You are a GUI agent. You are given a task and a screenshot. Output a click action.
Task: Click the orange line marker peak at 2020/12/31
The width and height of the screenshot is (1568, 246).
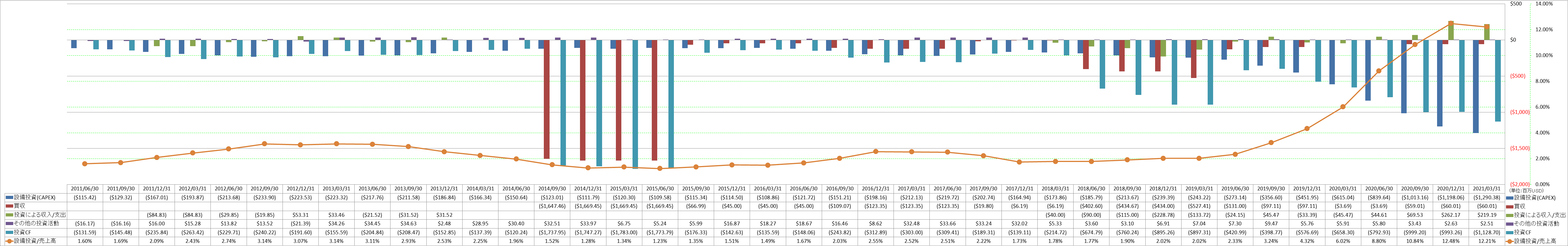pyautogui.click(x=1451, y=23)
